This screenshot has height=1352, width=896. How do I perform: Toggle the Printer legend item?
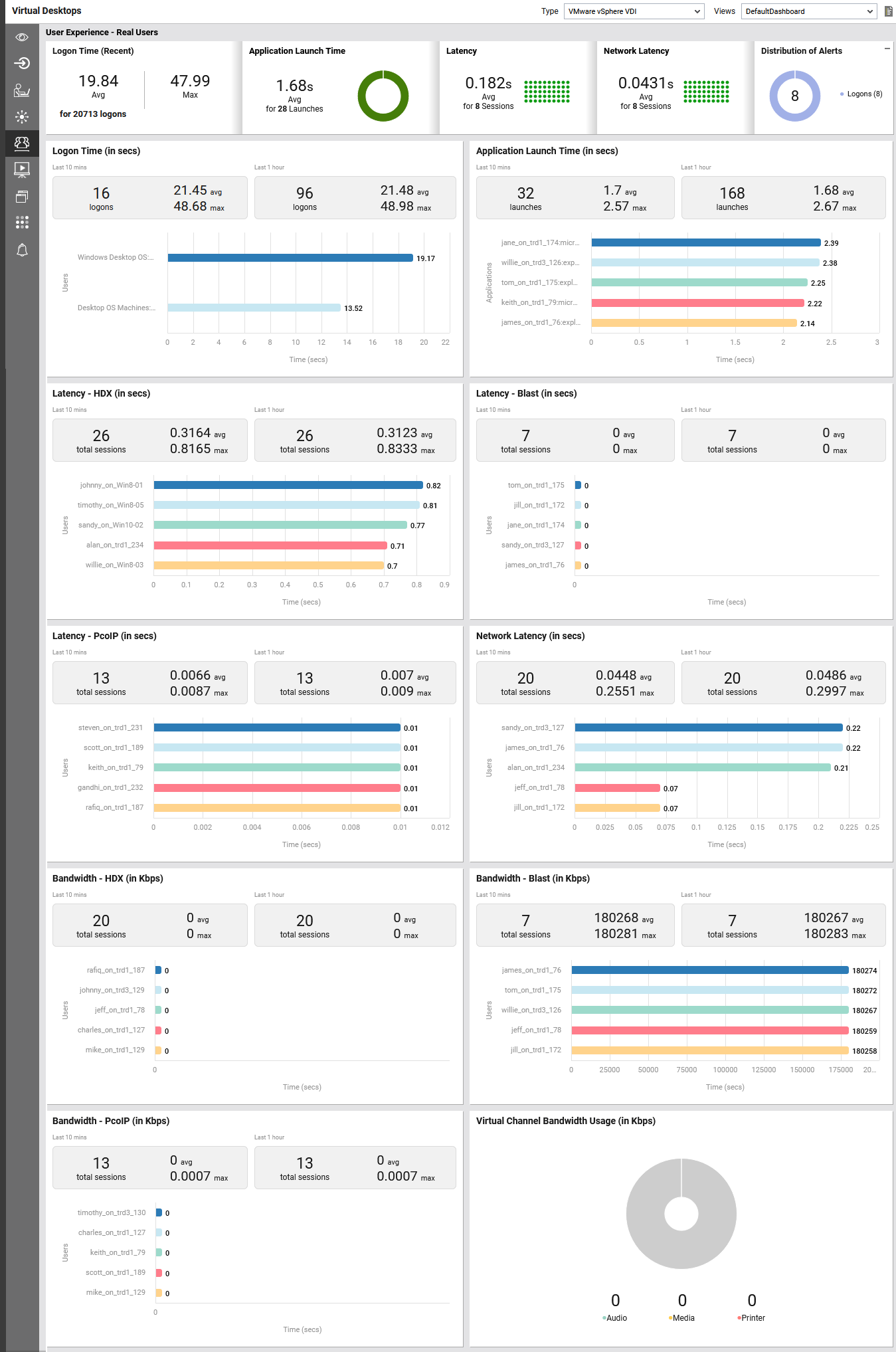click(x=753, y=1318)
